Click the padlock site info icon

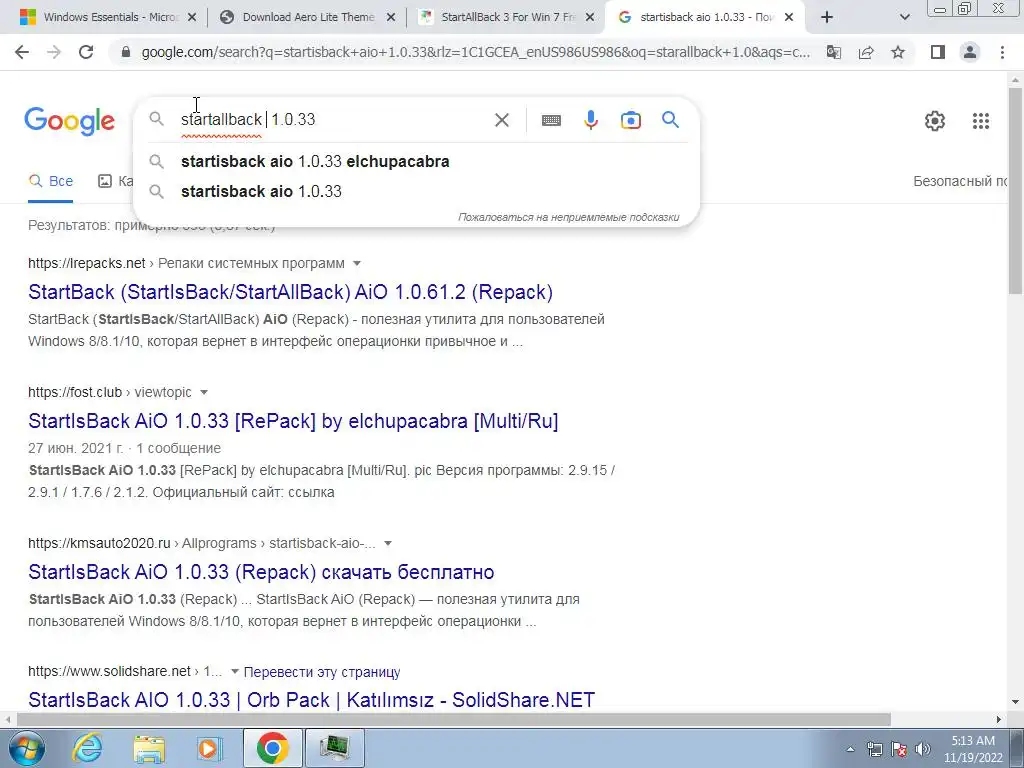126,52
